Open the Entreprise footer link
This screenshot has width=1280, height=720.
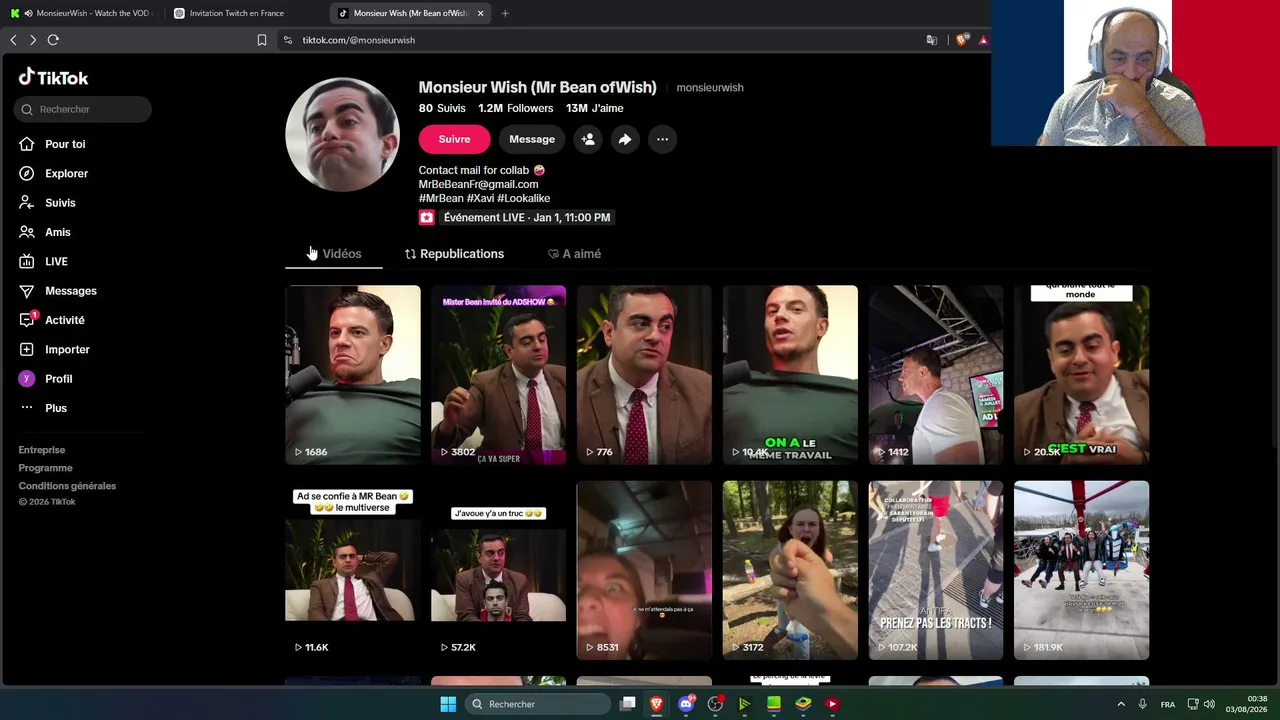(42, 450)
